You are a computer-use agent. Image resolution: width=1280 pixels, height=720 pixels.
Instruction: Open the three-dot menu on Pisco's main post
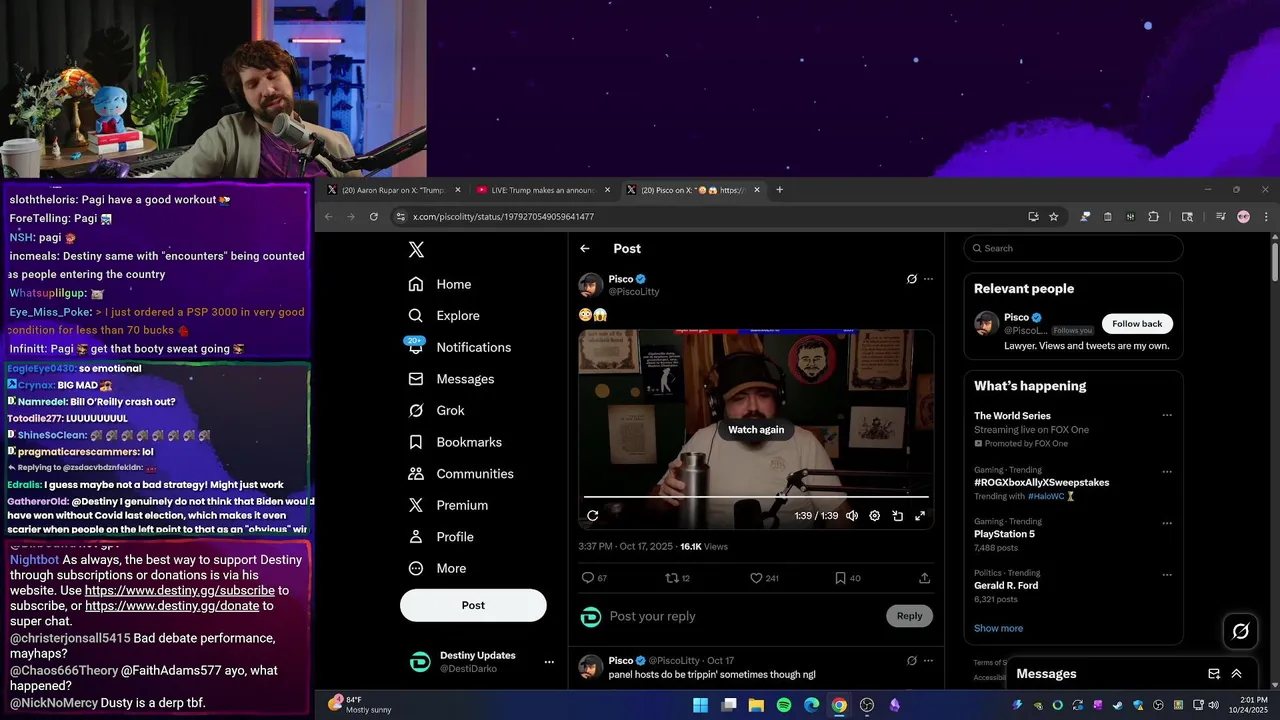click(928, 279)
